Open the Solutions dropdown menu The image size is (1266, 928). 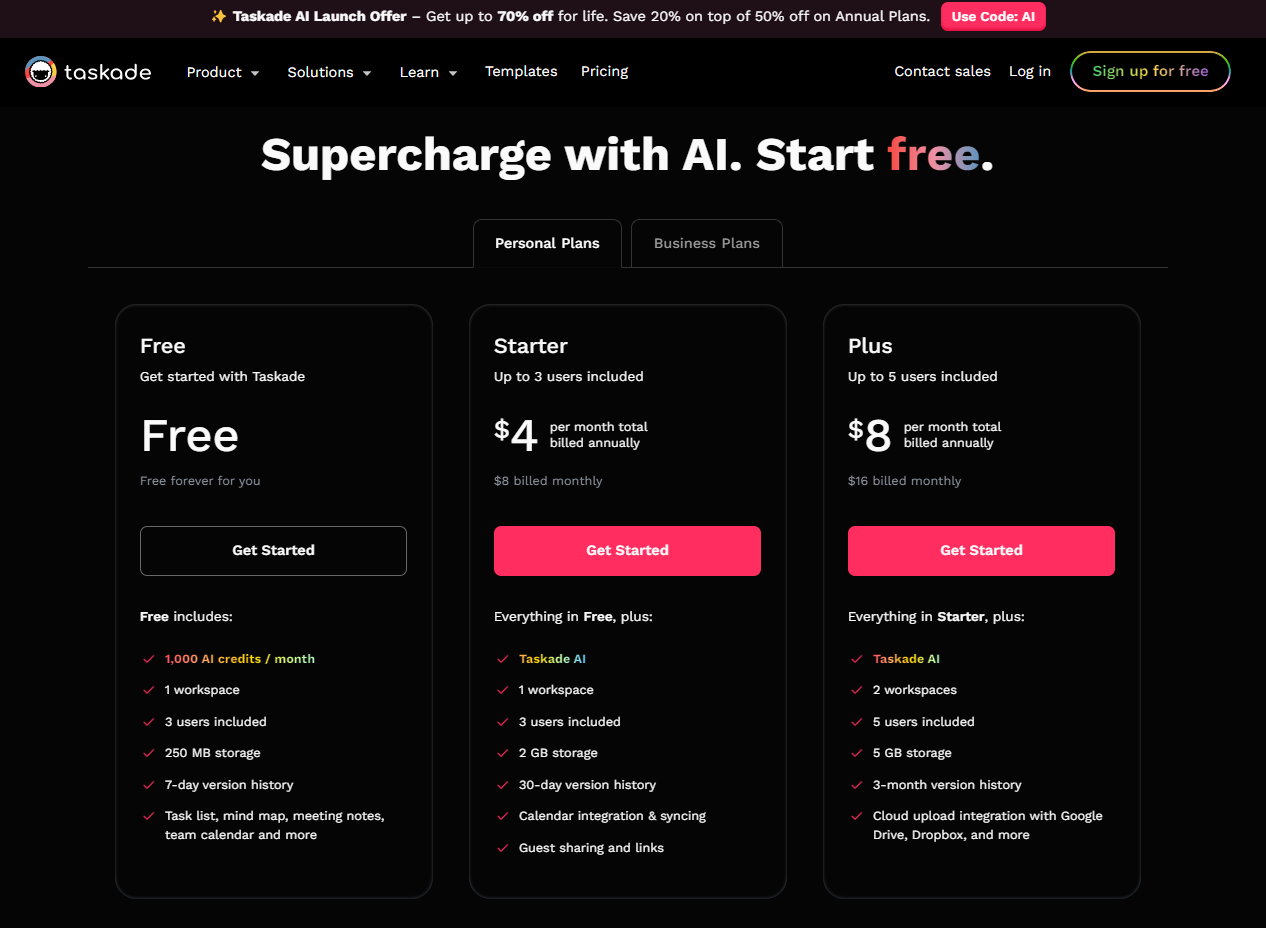coord(329,72)
